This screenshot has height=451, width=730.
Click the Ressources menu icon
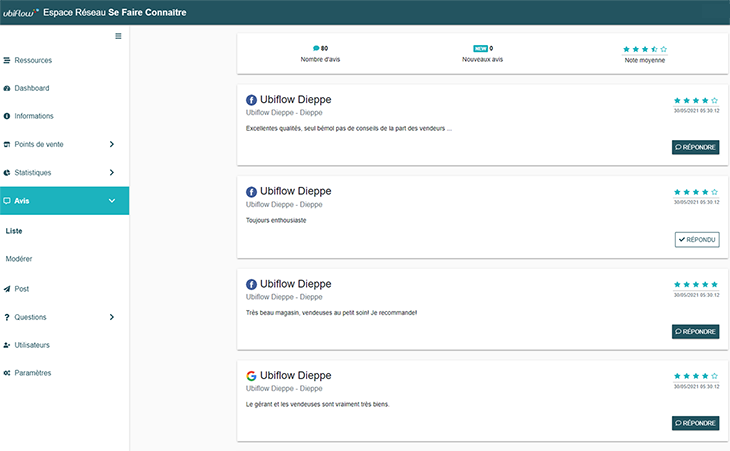7,60
